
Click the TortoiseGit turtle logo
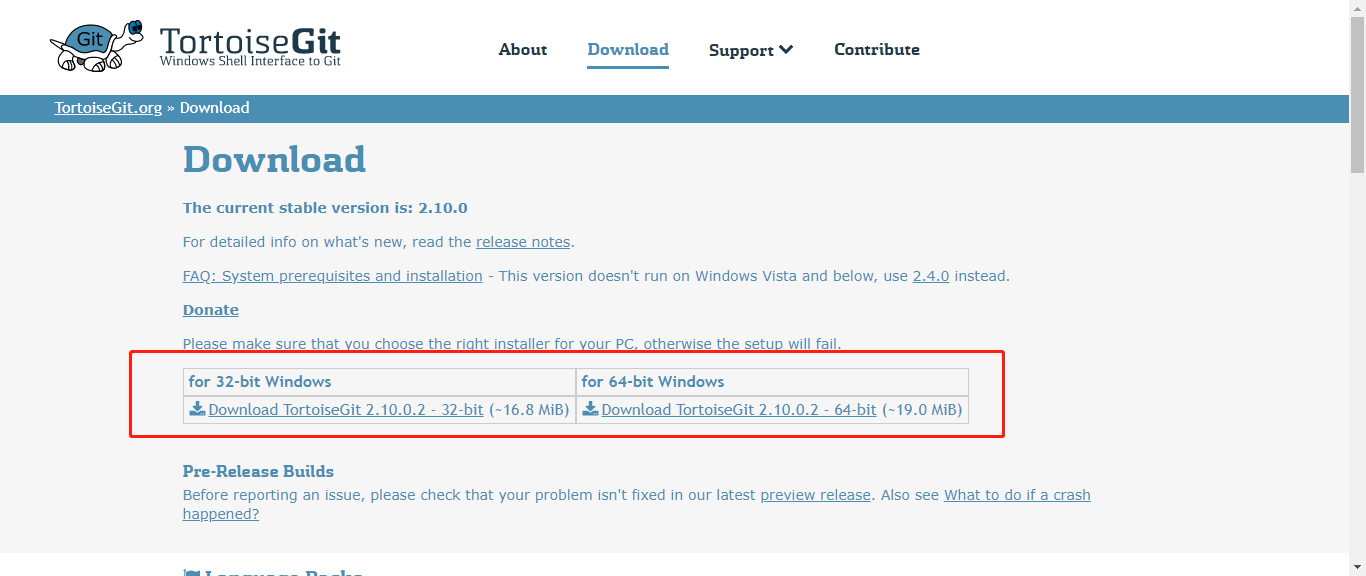coord(95,46)
